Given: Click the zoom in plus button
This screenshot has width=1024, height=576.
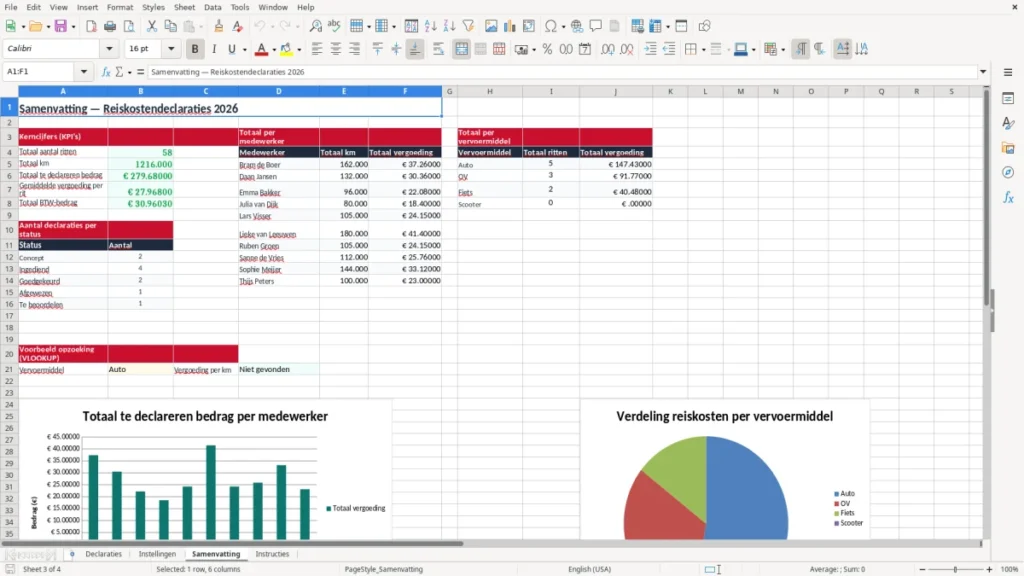Looking at the screenshot, I should coord(989,569).
